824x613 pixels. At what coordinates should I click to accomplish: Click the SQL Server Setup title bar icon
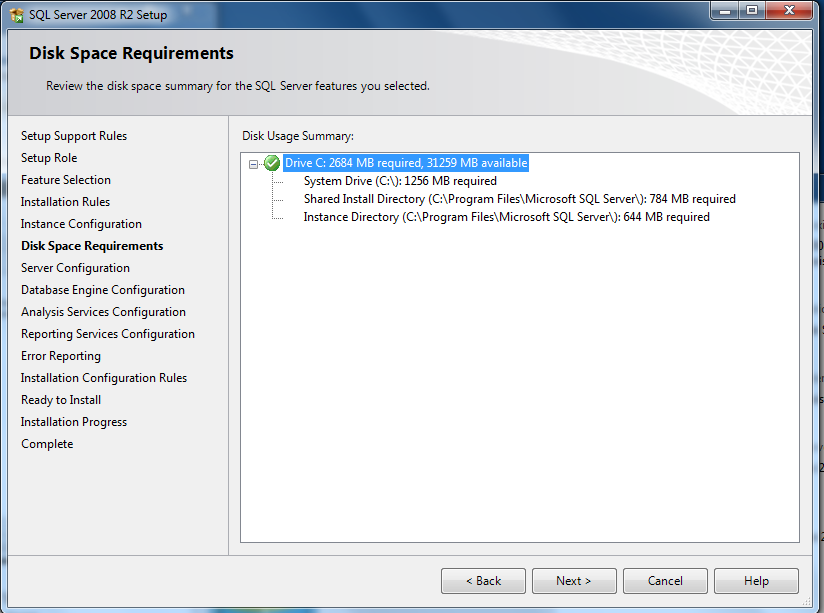(17, 15)
